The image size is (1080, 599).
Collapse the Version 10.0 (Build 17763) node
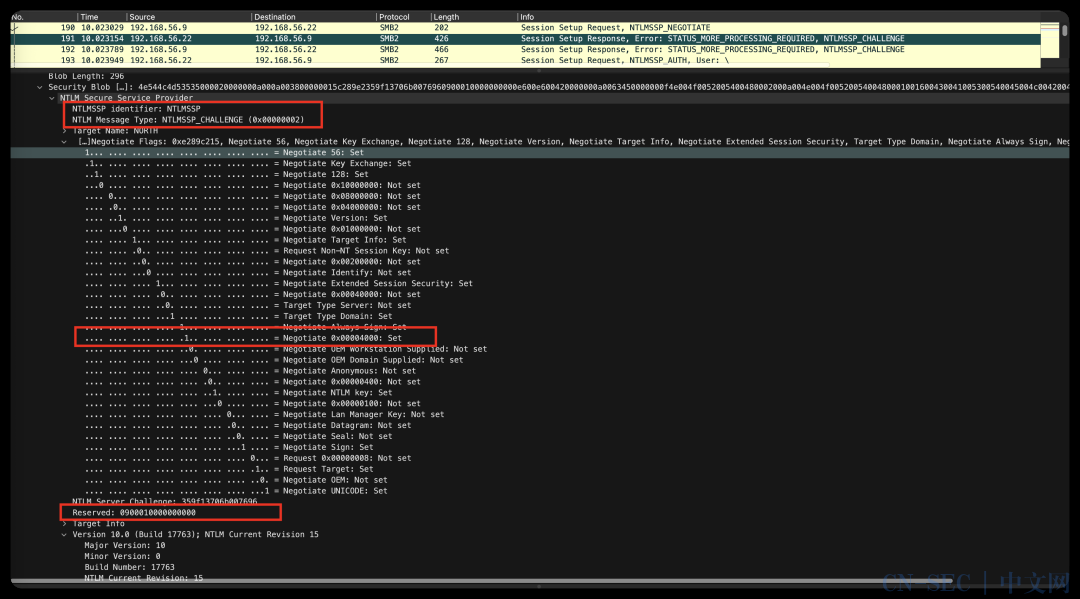[x=64, y=535]
